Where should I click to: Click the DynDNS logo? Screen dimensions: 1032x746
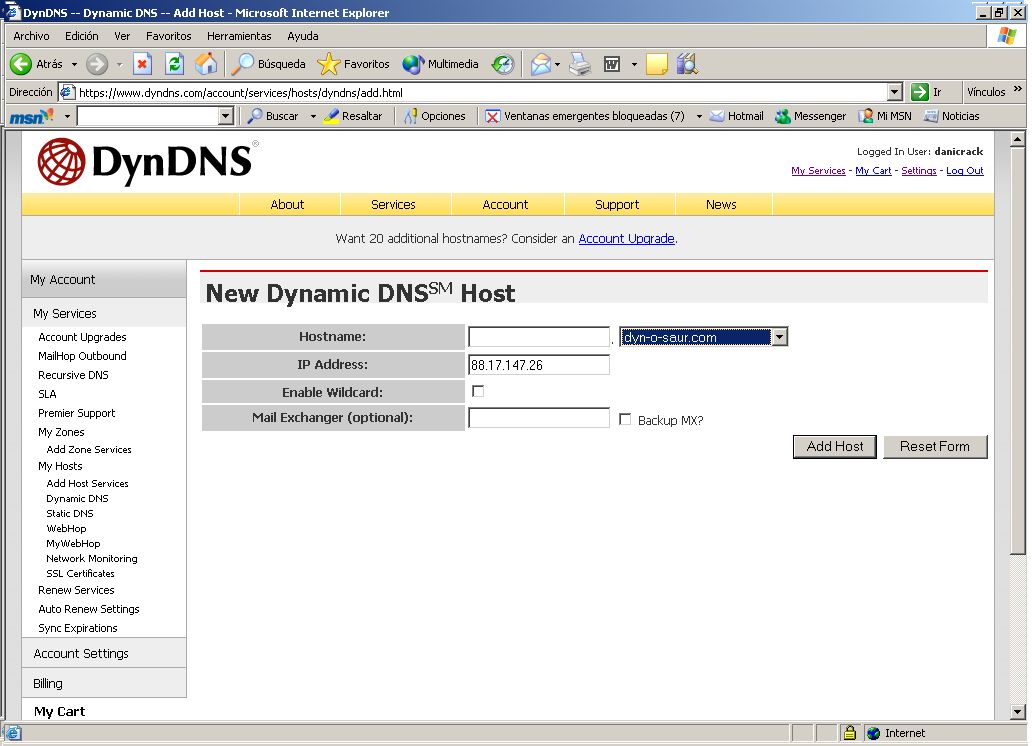pos(148,161)
